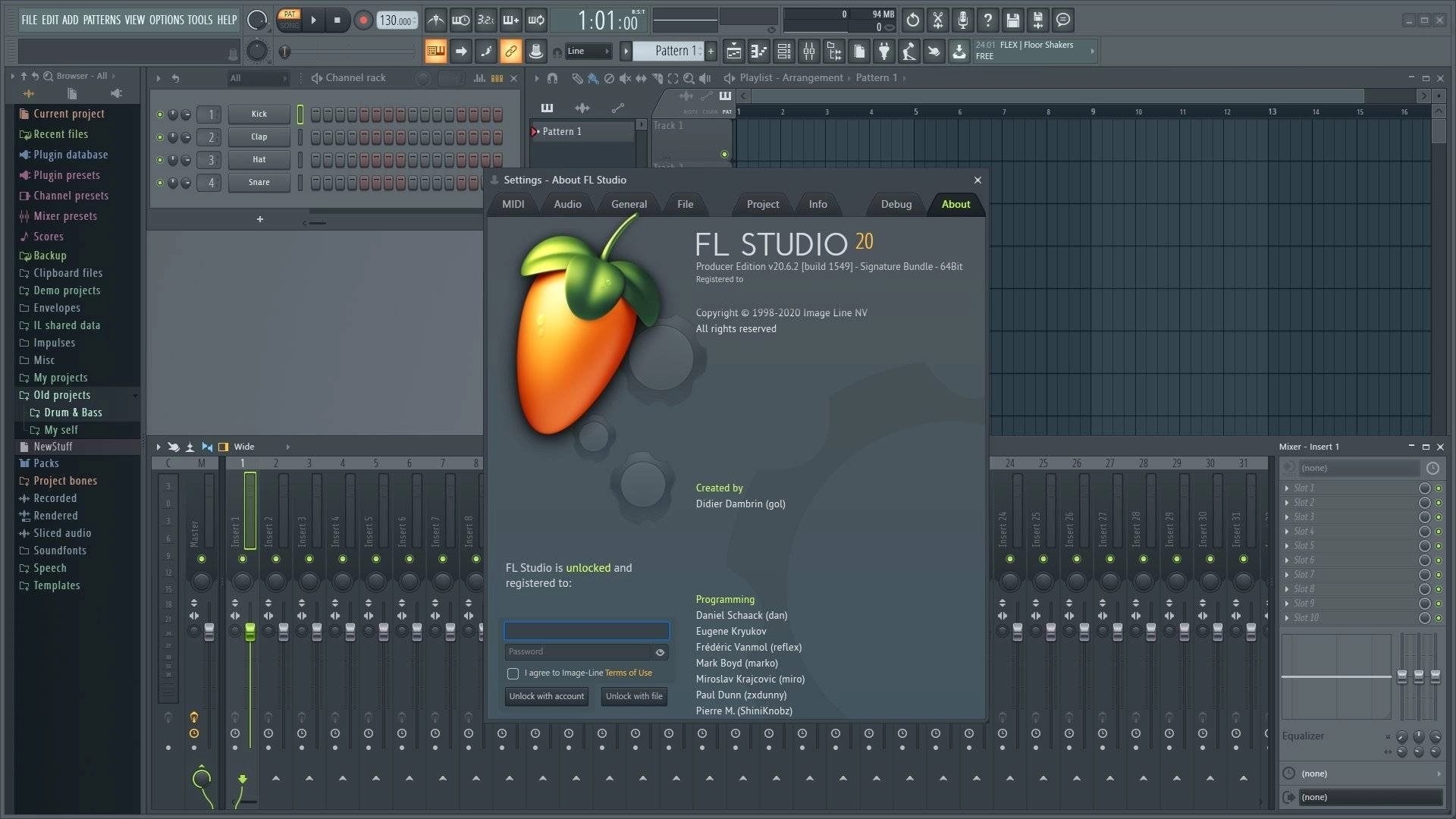This screenshot has width=1456, height=819.
Task: Switch pattern/song mode with PAT SONG toggle
Action: (290, 20)
